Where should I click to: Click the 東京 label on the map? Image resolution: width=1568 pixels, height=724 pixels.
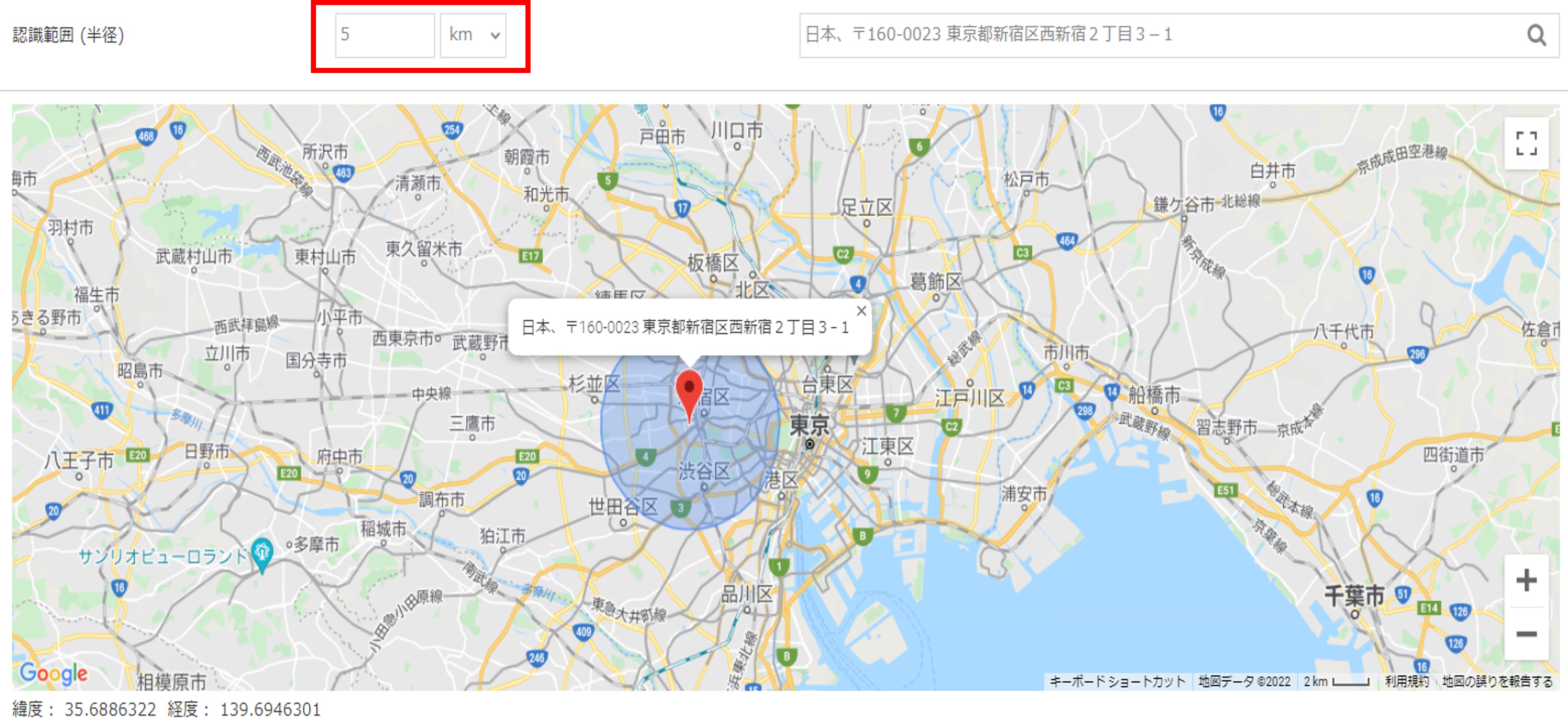809,425
